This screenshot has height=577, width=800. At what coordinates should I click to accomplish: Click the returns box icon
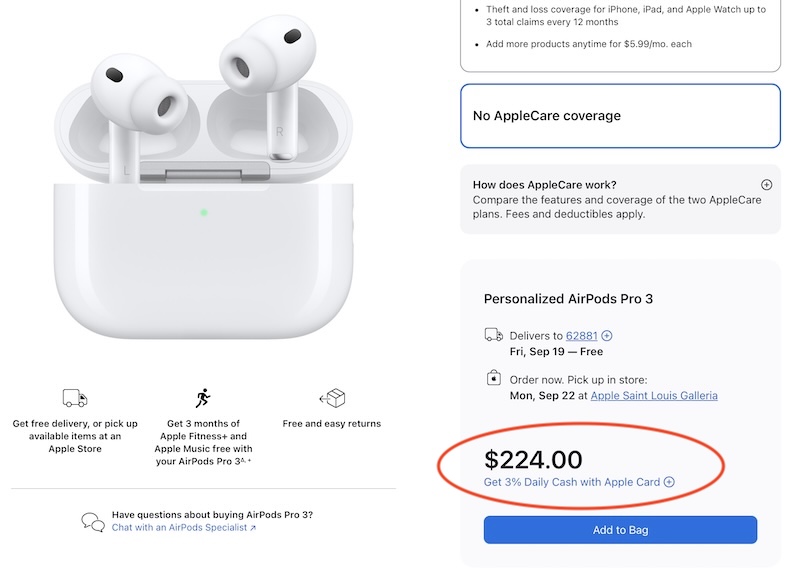(332, 398)
